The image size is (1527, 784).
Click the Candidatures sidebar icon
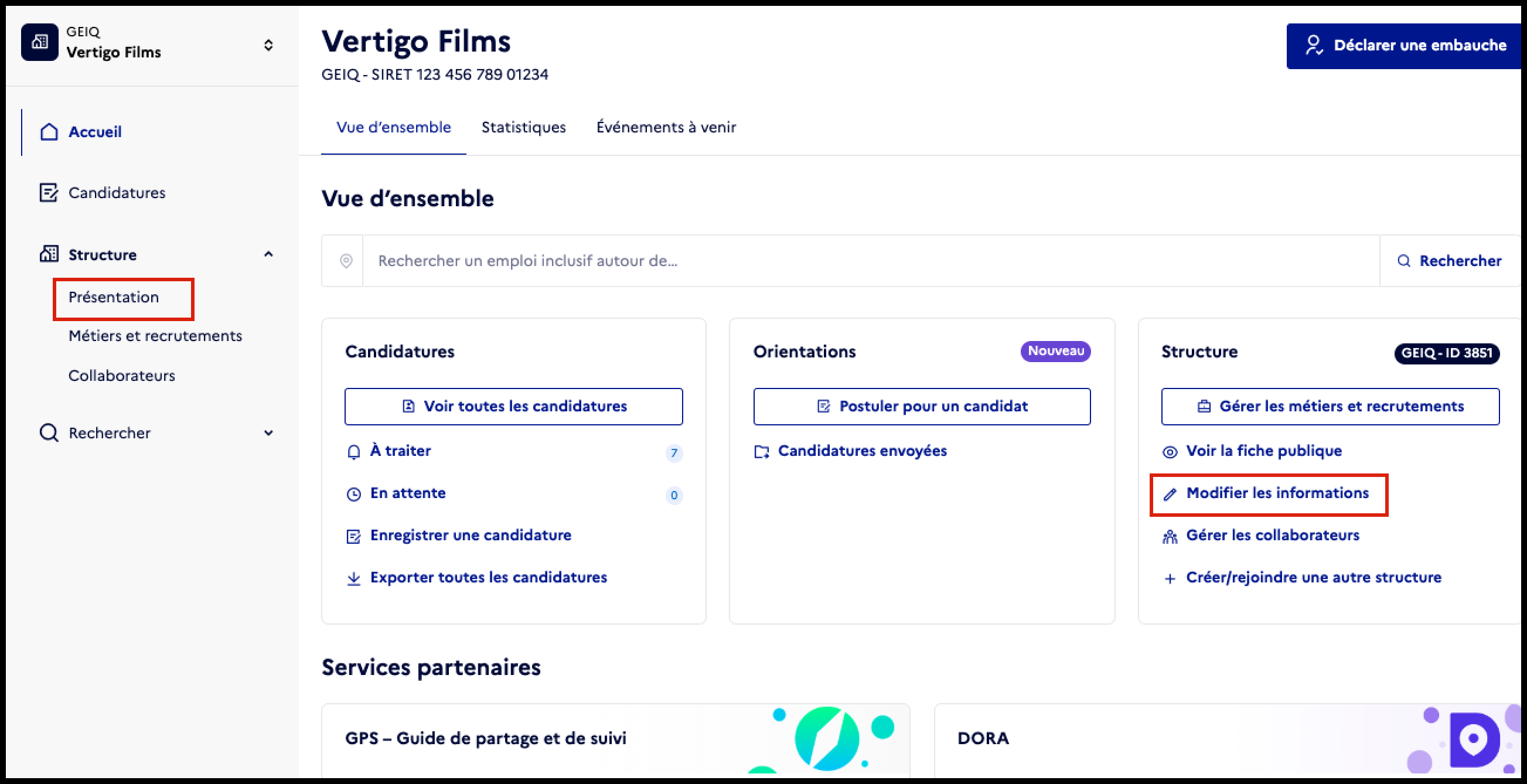(x=49, y=193)
